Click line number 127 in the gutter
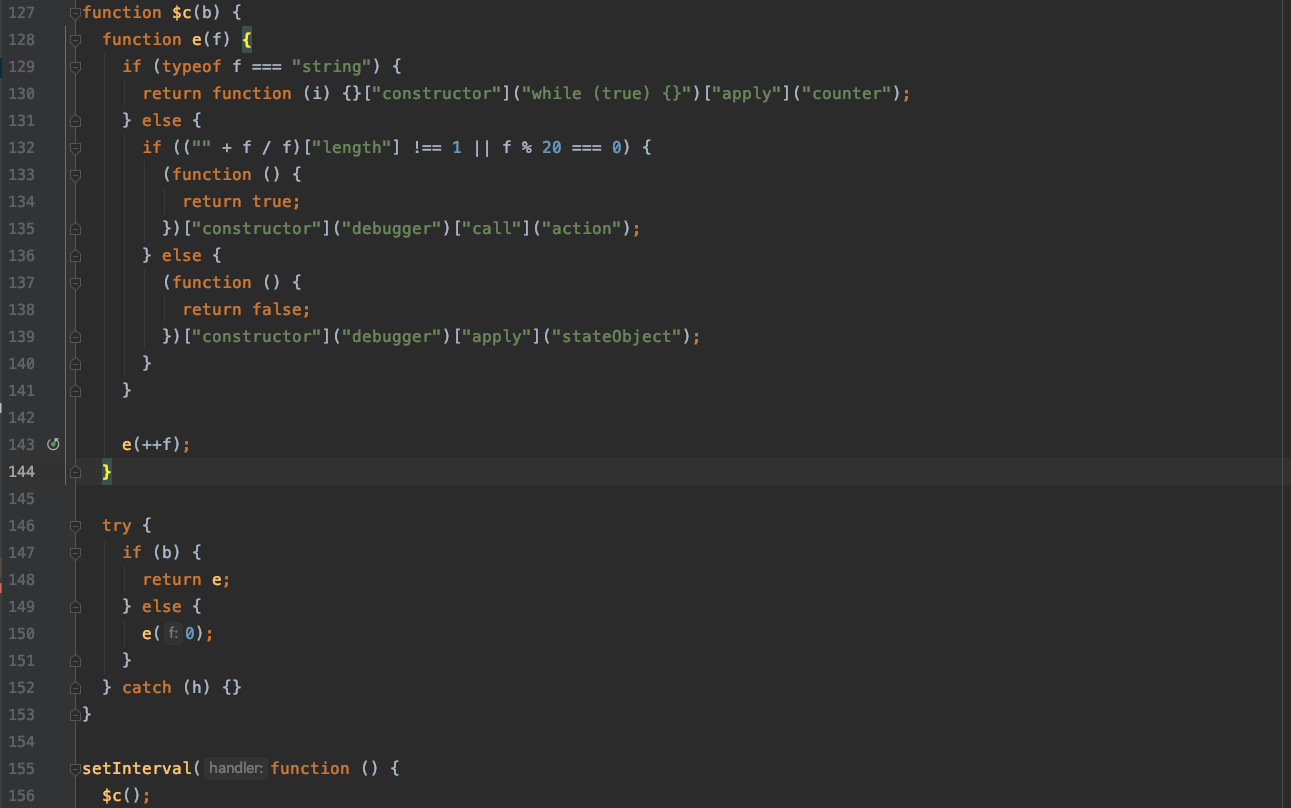 [x=20, y=13]
